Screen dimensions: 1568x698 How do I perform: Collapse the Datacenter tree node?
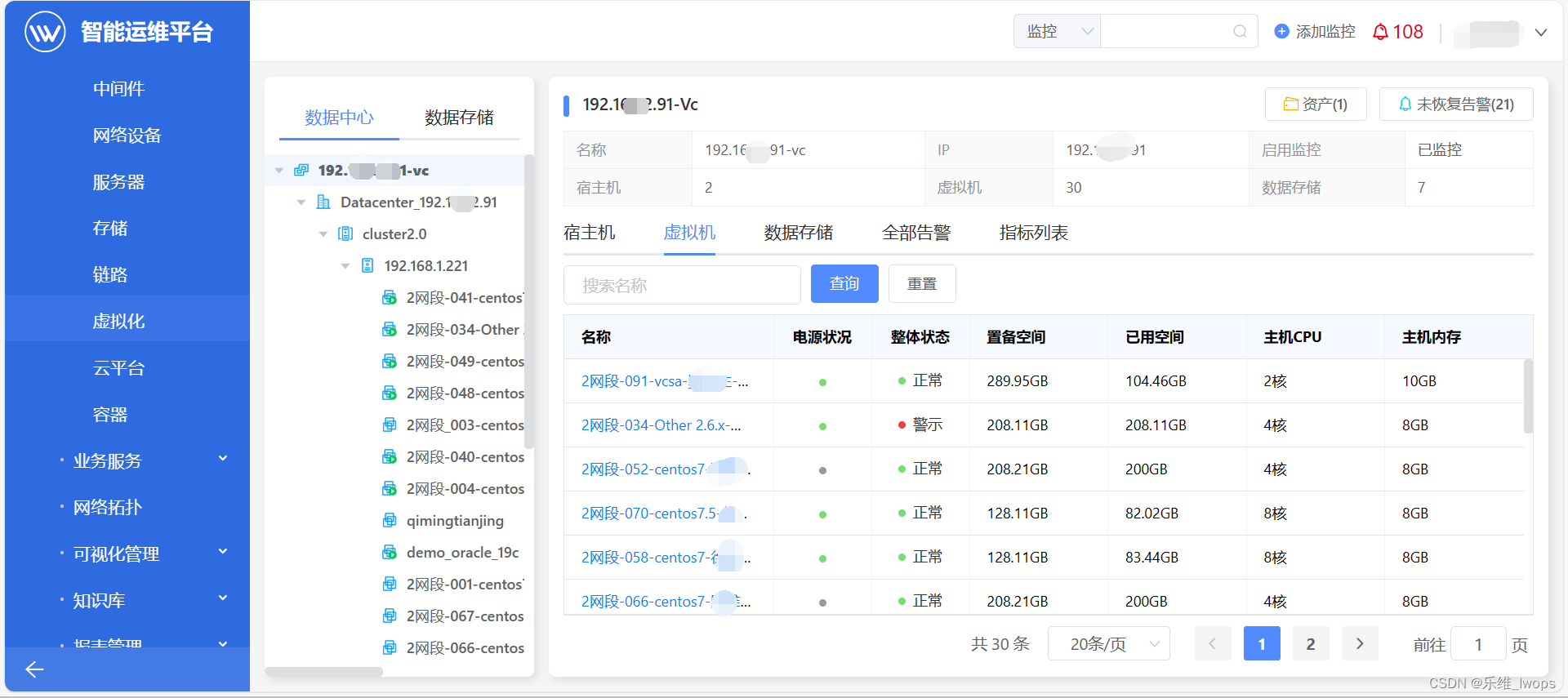(x=301, y=202)
